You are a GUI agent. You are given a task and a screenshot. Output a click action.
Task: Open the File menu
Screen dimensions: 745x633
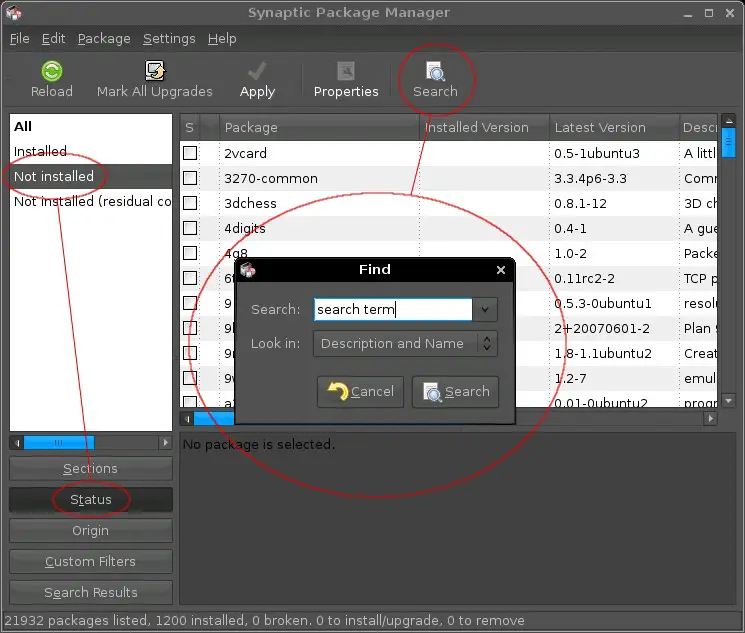pos(19,38)
